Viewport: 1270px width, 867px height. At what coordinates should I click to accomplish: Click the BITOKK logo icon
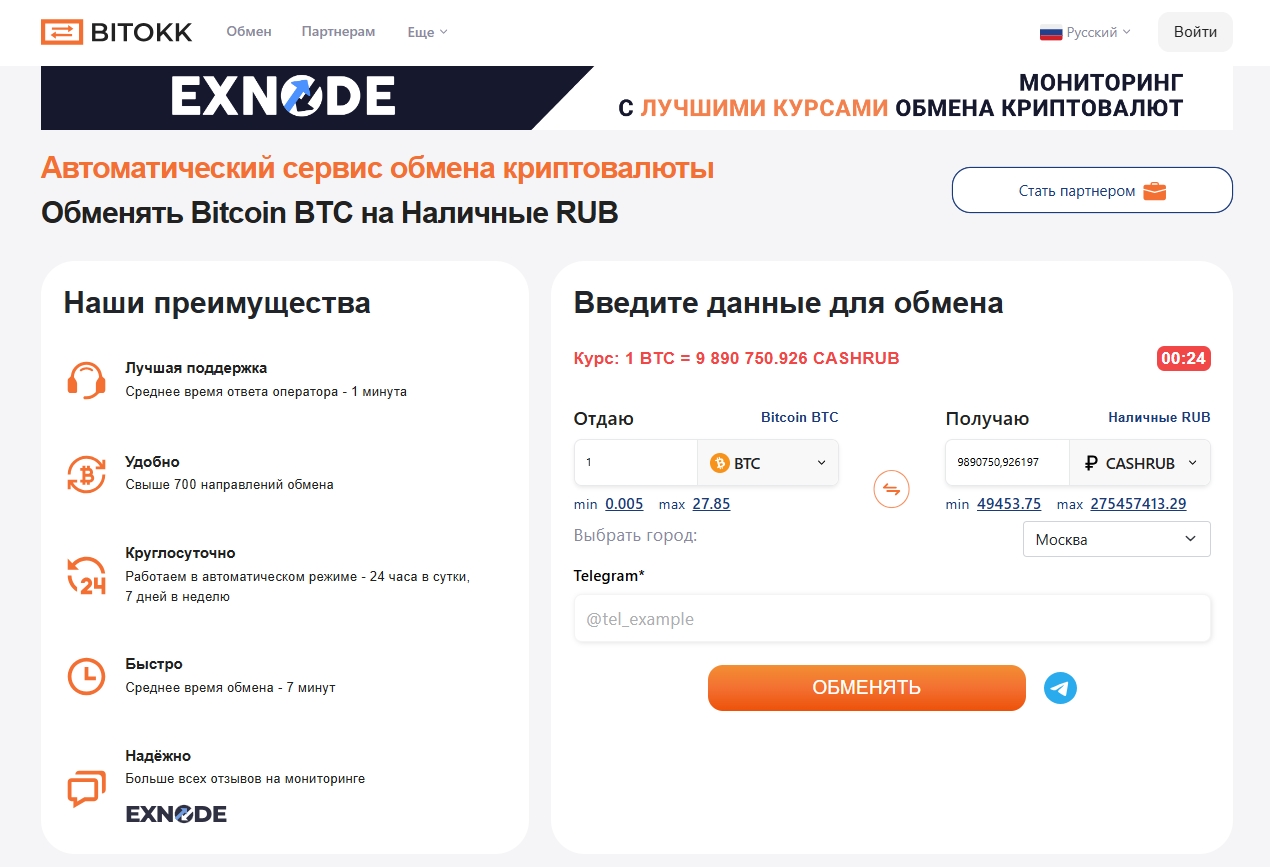(x=62, y=32)
